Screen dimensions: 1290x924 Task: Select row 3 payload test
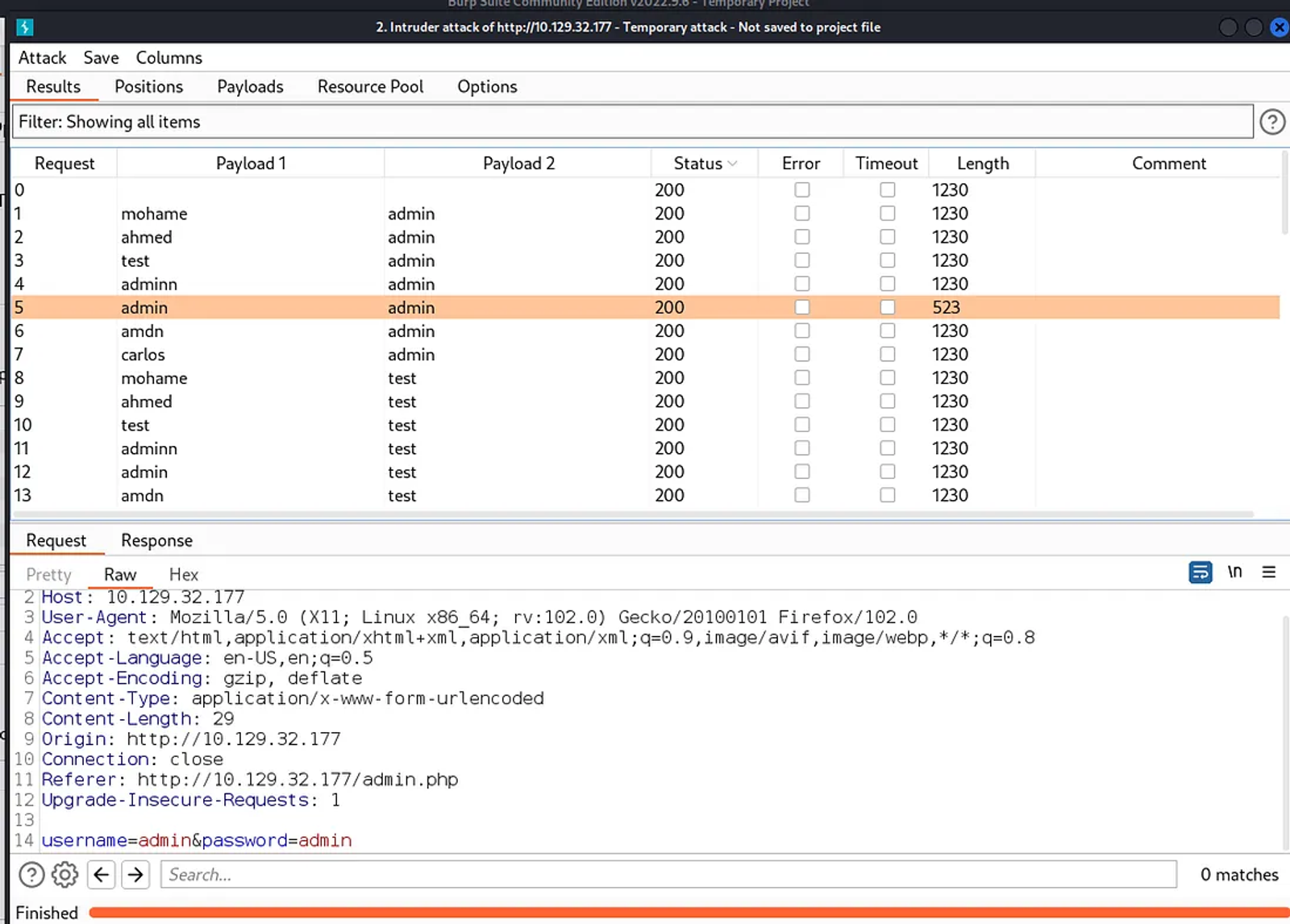pos(646,260)
